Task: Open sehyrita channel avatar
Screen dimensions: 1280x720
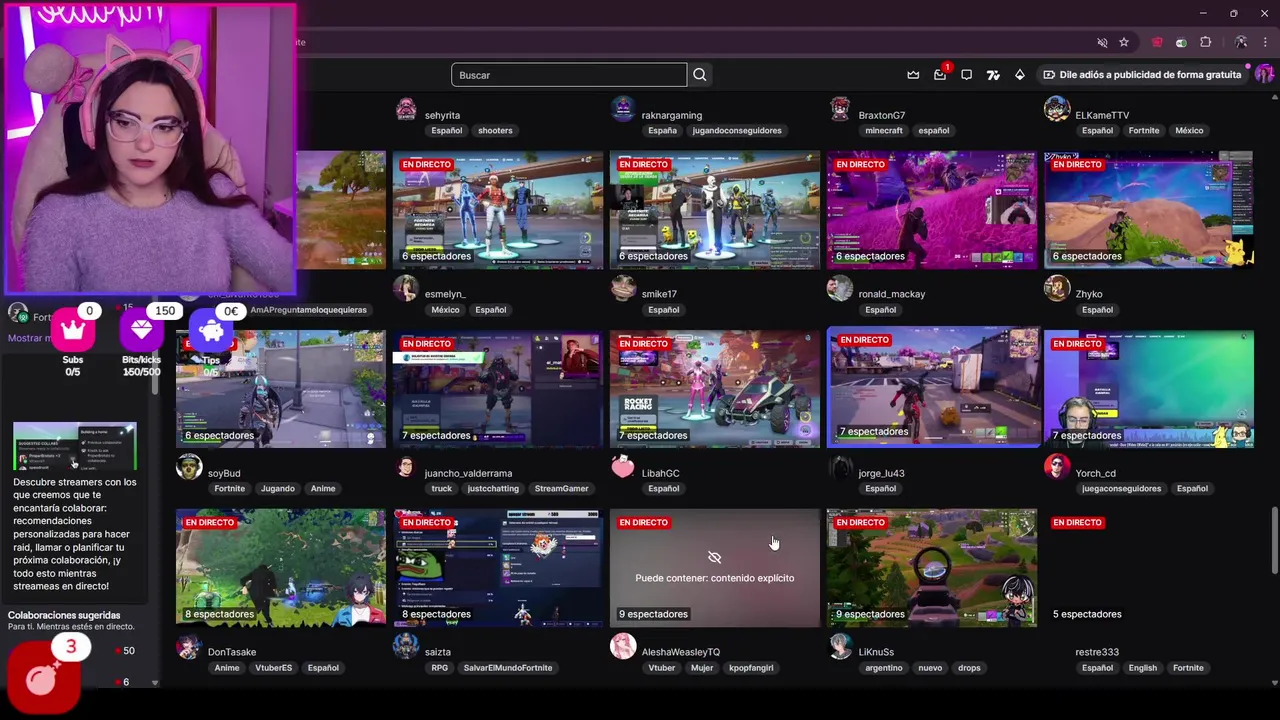Action: click(x=406, y=109)
